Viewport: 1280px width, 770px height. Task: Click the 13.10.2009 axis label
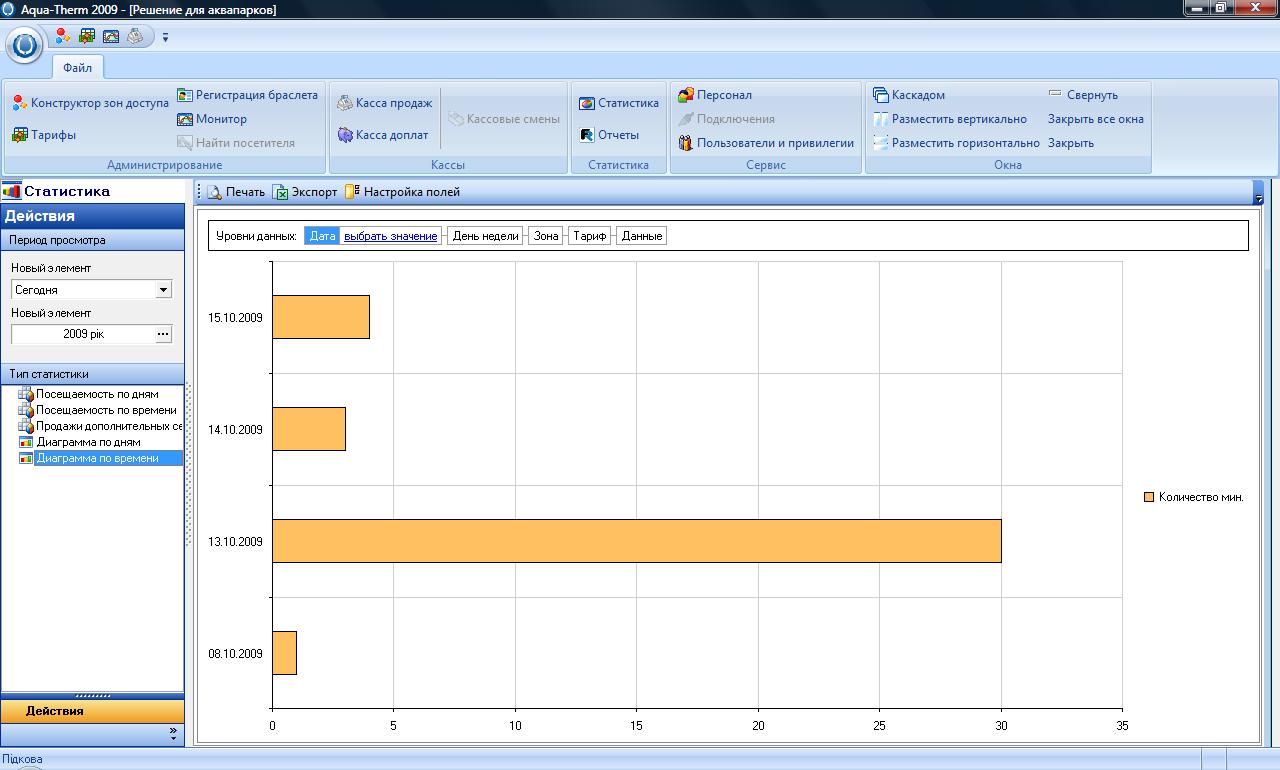[235, 541]
